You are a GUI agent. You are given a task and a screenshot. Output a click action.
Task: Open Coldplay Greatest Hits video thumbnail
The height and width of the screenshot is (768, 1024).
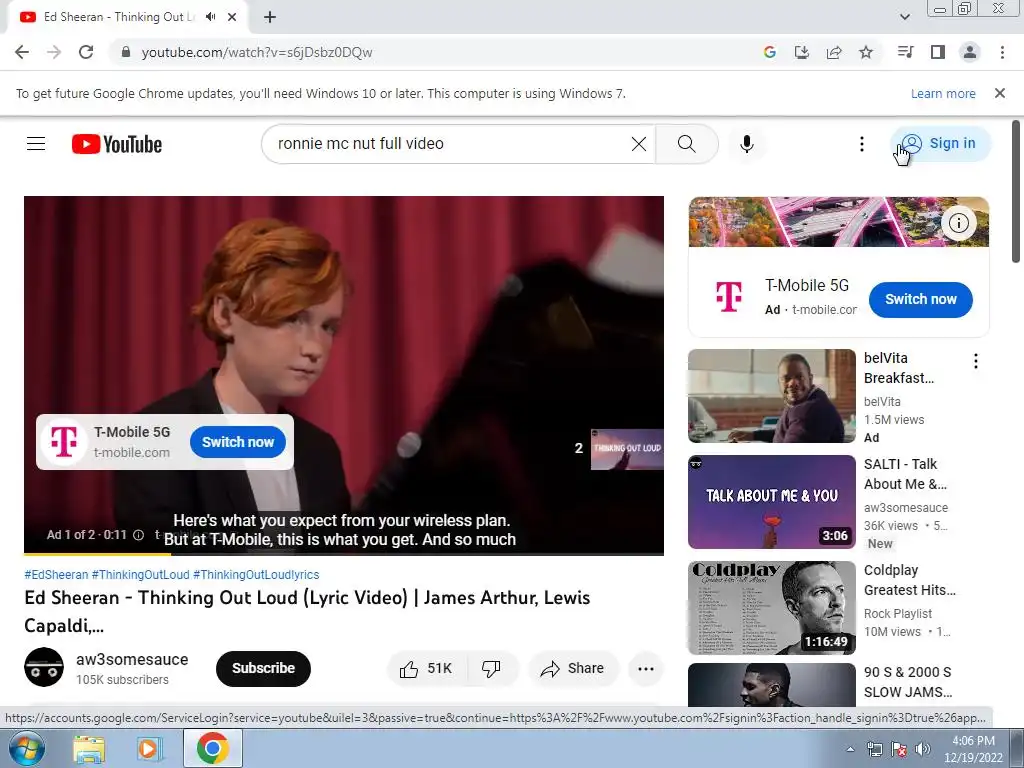click(x=771, y=607)
